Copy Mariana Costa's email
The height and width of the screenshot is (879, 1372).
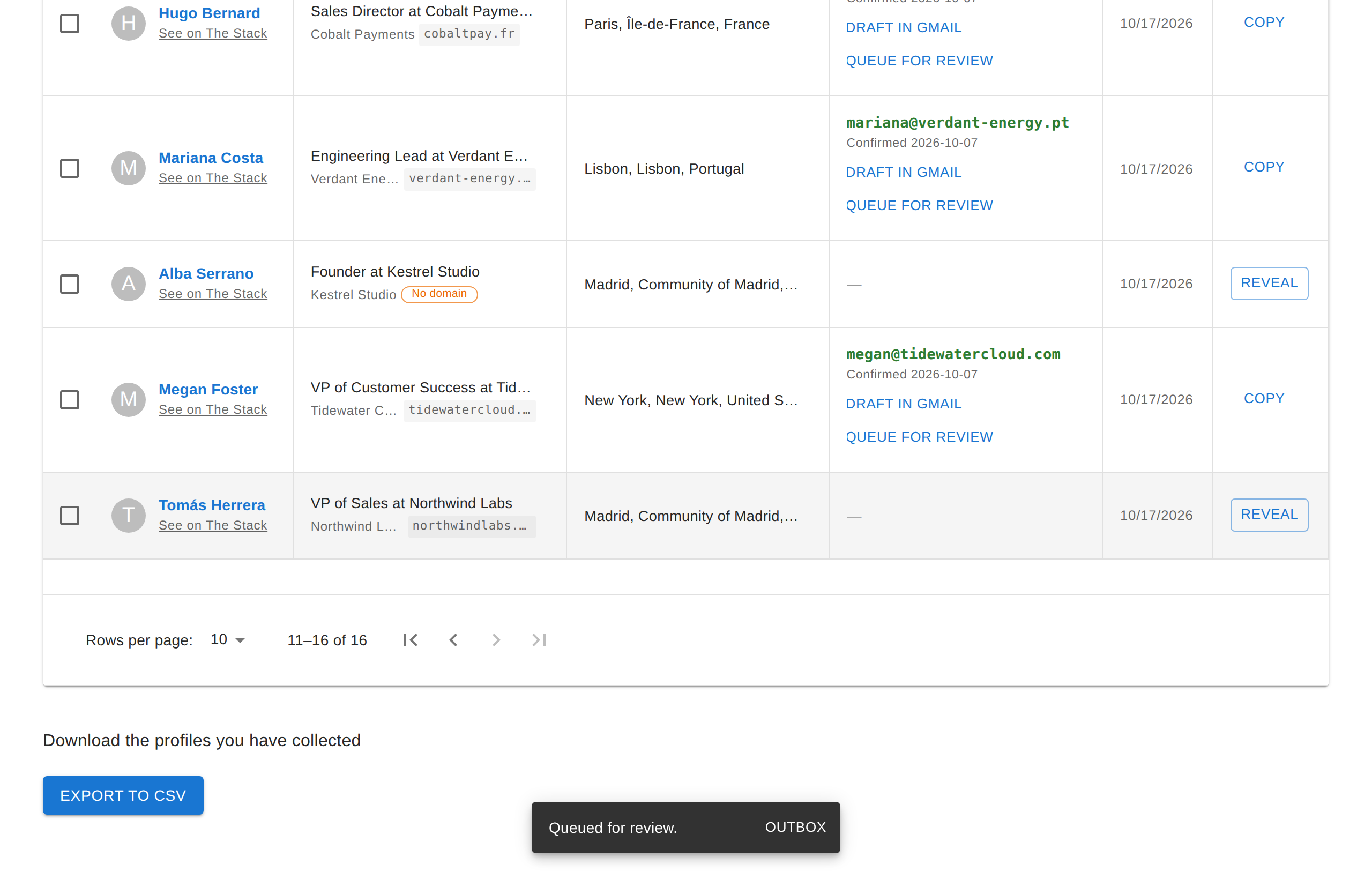pos(1264,167)
